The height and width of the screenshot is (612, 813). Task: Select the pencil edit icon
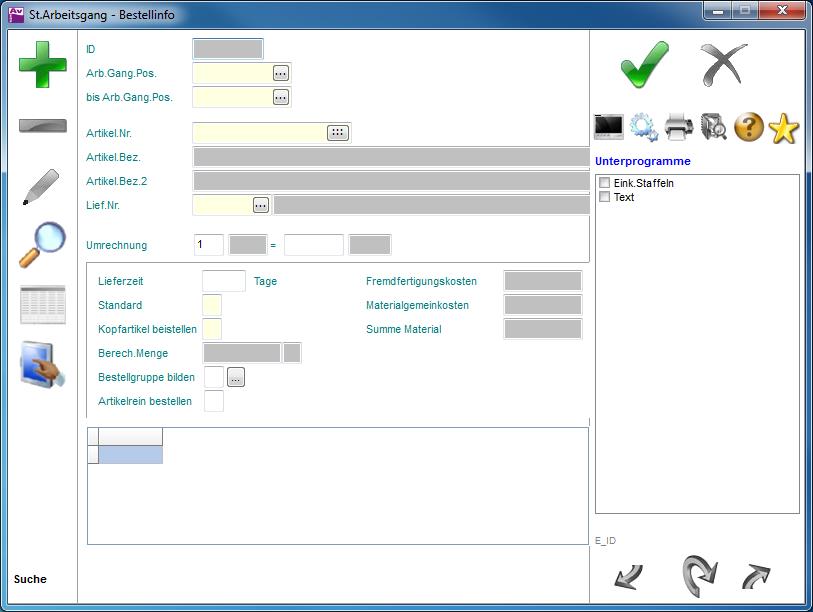tap(41, 187)
